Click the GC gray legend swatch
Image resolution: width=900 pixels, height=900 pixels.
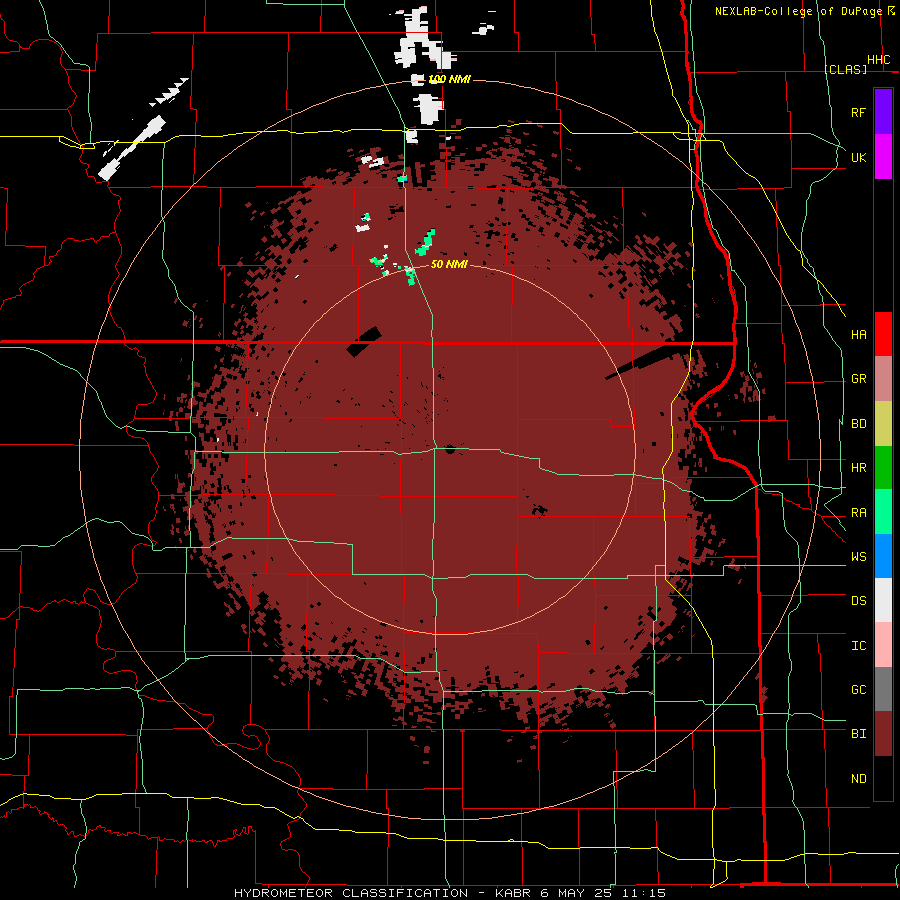click(883, 689)
